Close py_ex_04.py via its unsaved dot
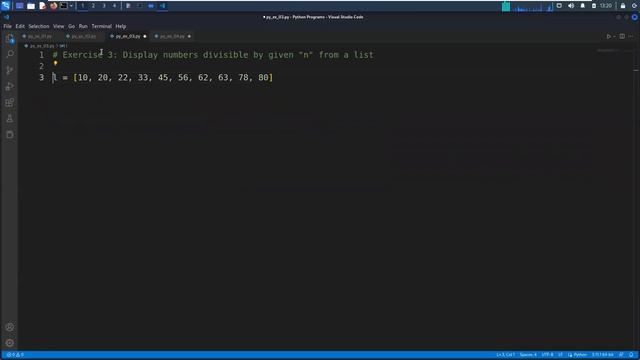640x360 pixels. click(189, 36)
